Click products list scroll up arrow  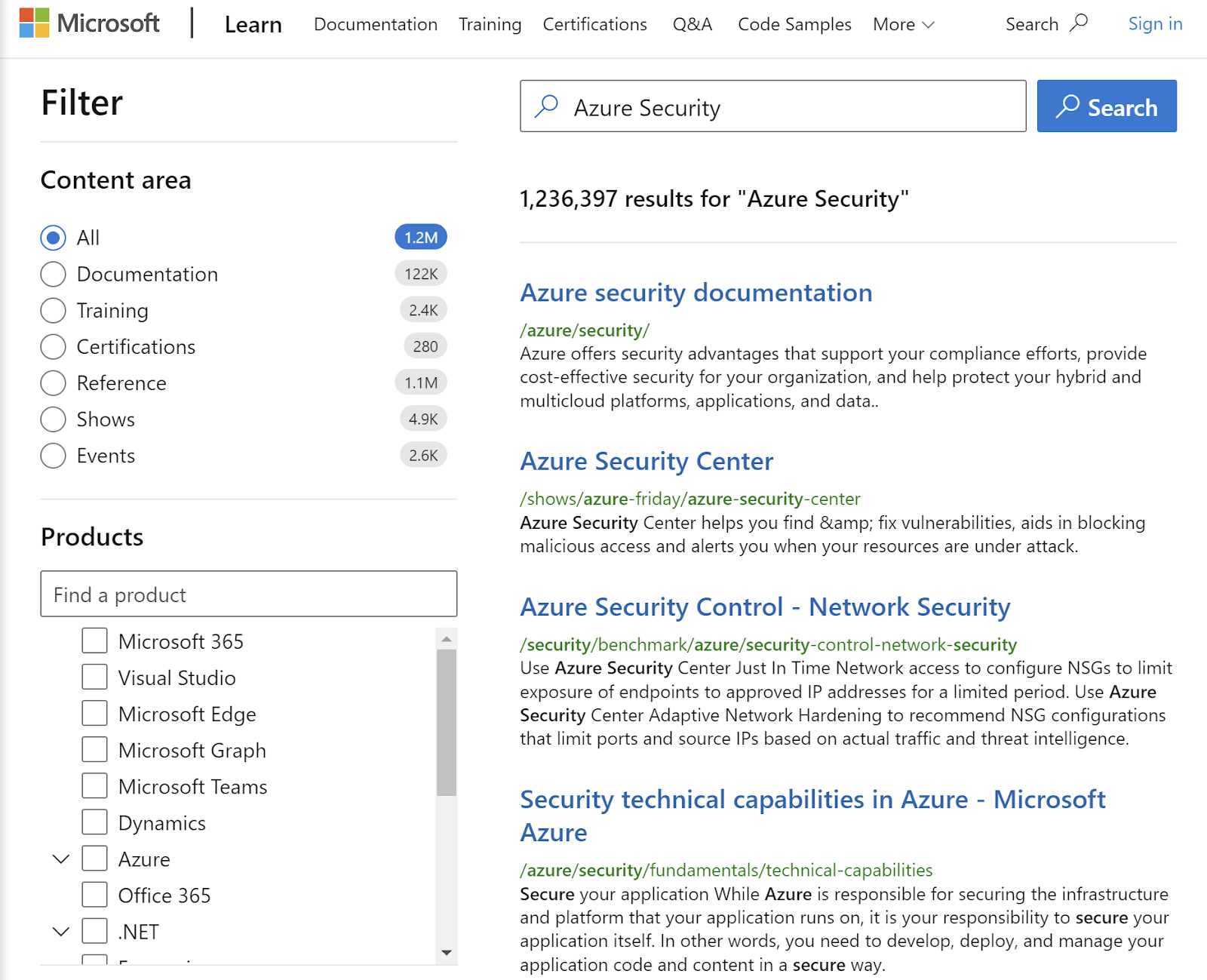click(447, 639)
